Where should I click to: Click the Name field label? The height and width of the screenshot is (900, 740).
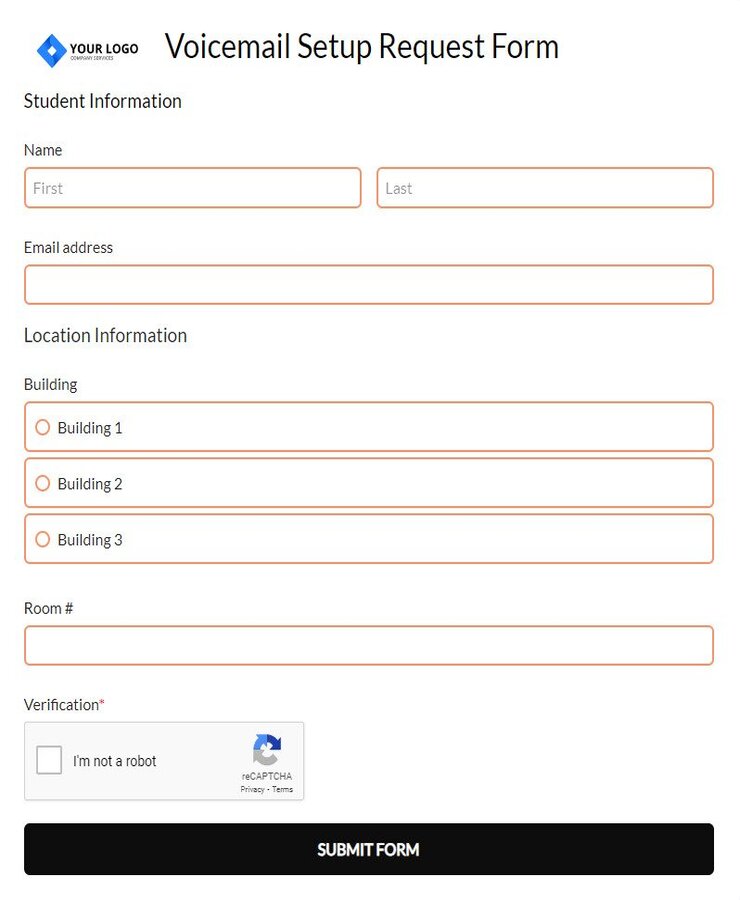pos(43,150)
